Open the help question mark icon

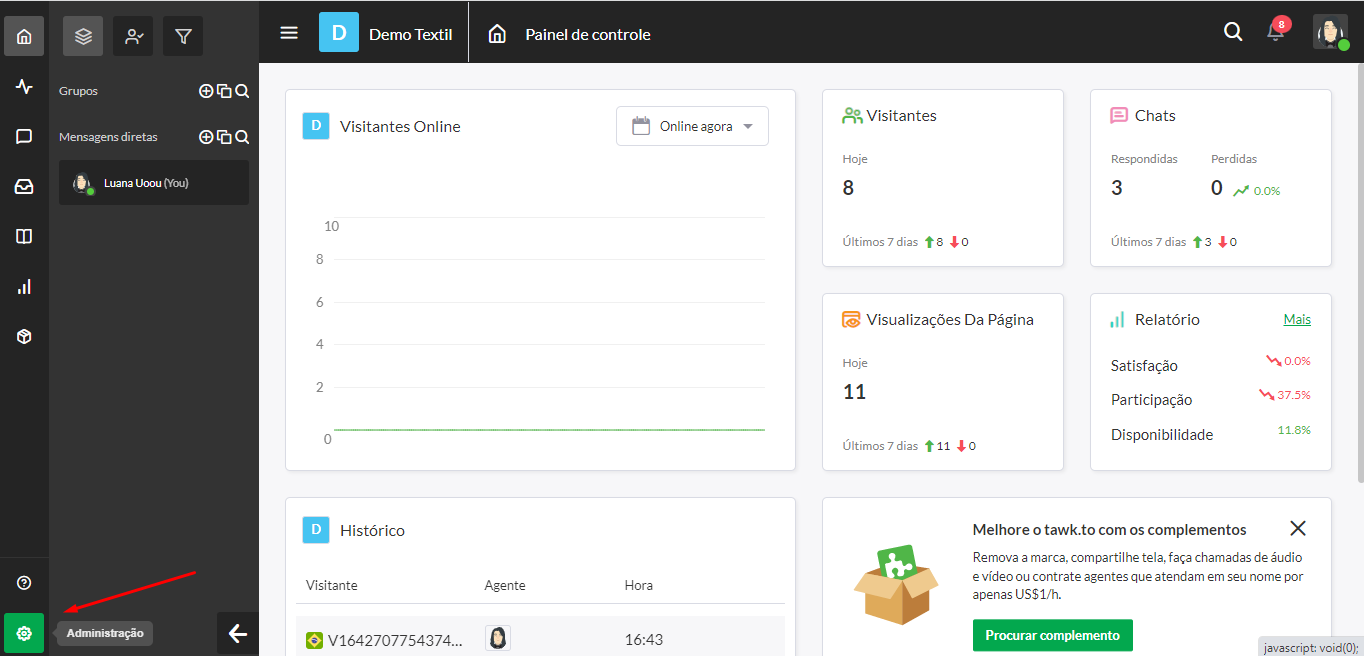(x=24, y=583)
